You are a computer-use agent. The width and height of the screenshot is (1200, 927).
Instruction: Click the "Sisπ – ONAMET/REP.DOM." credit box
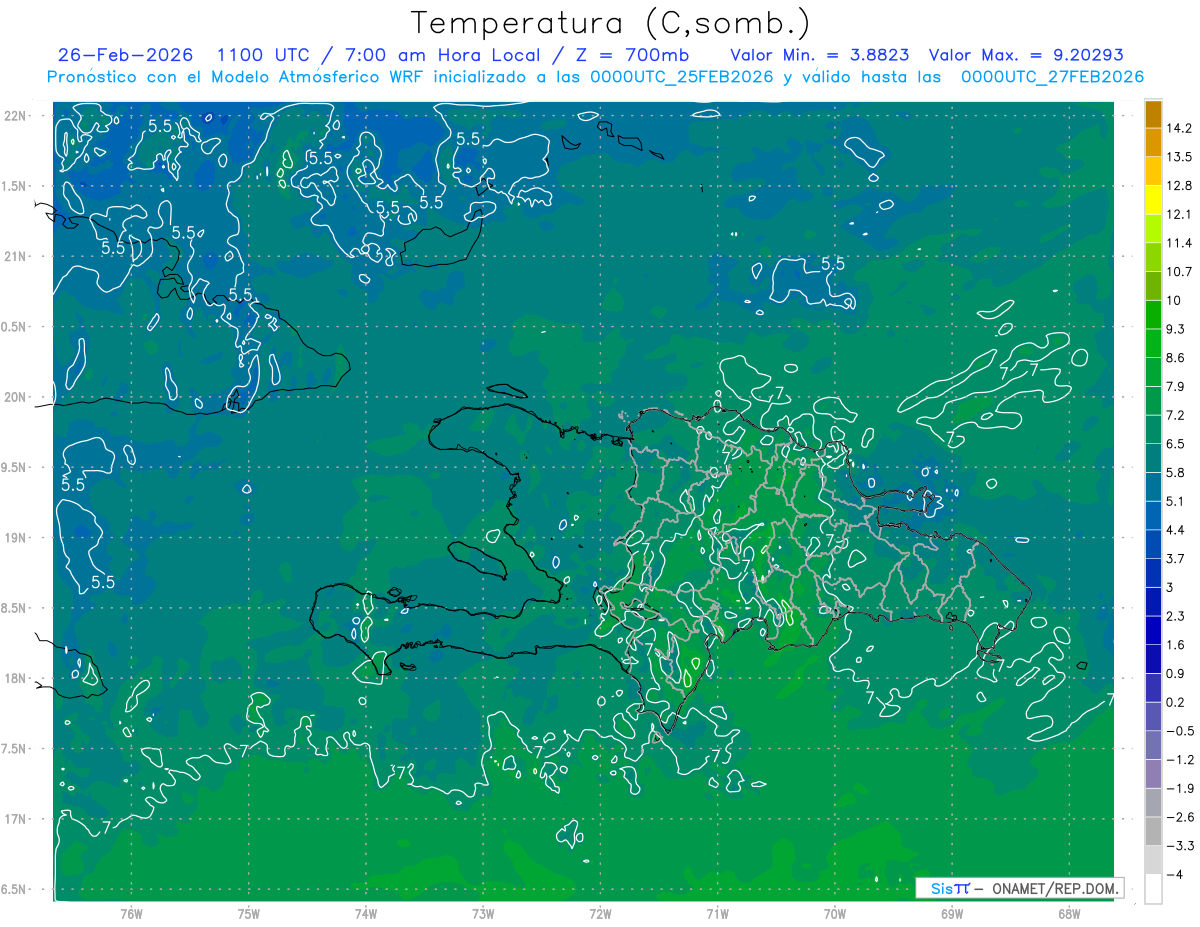click(x=1019, y=888)
